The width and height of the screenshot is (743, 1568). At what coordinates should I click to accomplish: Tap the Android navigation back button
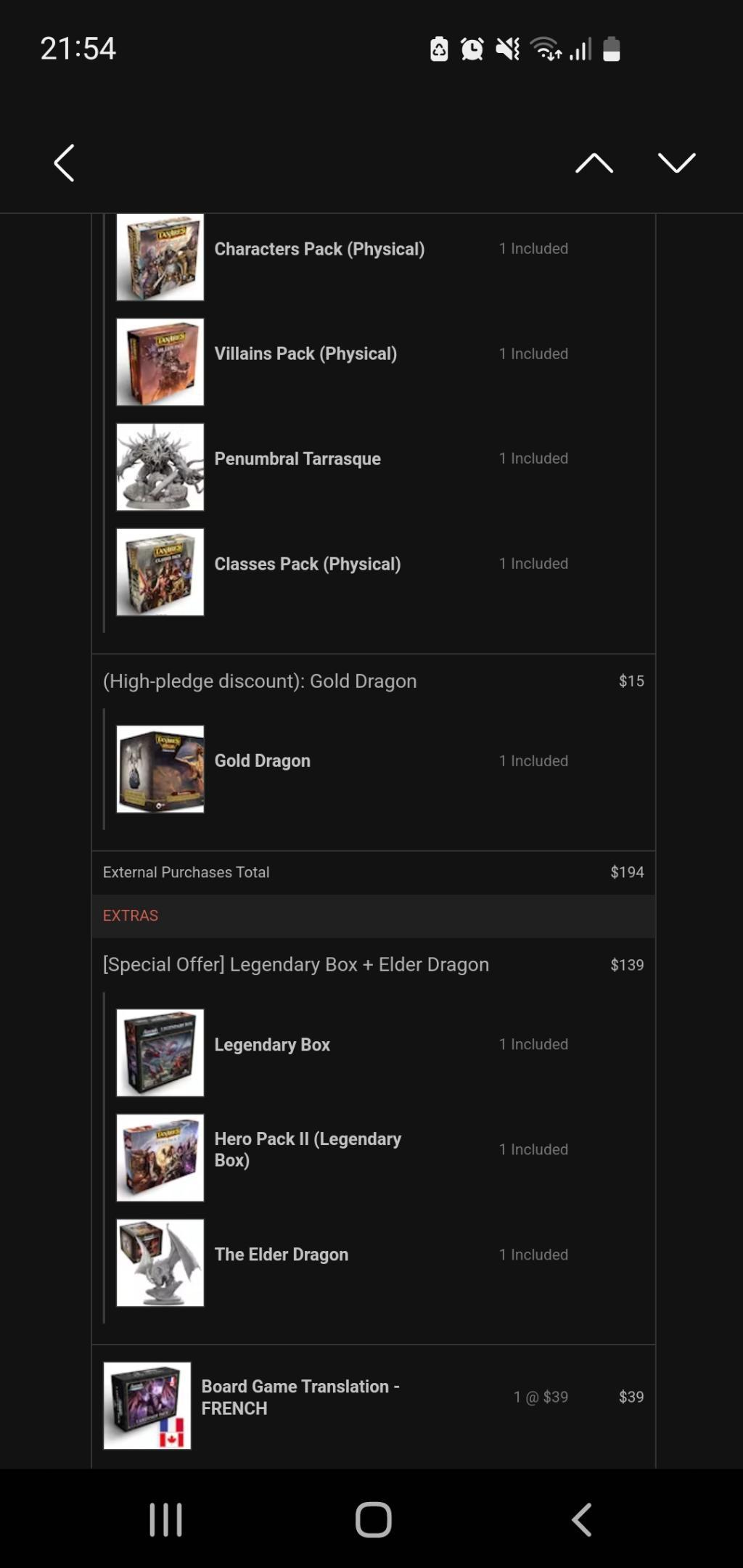(582, 1519)
